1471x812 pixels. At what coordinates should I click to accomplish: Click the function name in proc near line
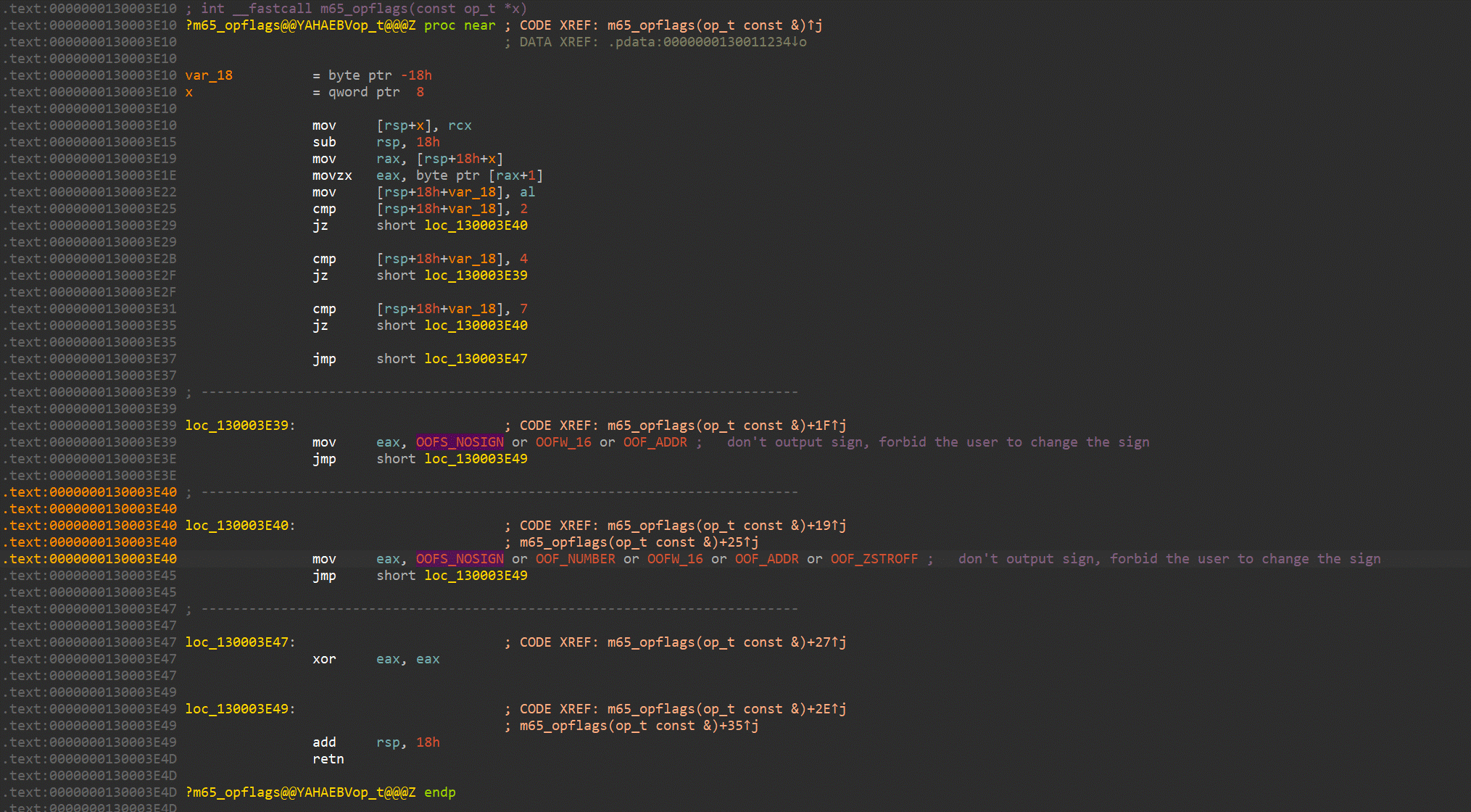(300, 25)
